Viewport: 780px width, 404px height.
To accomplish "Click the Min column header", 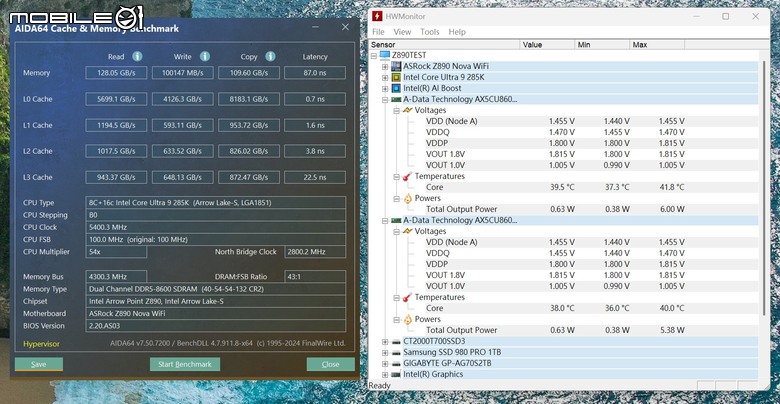I will tap(602, 45).
